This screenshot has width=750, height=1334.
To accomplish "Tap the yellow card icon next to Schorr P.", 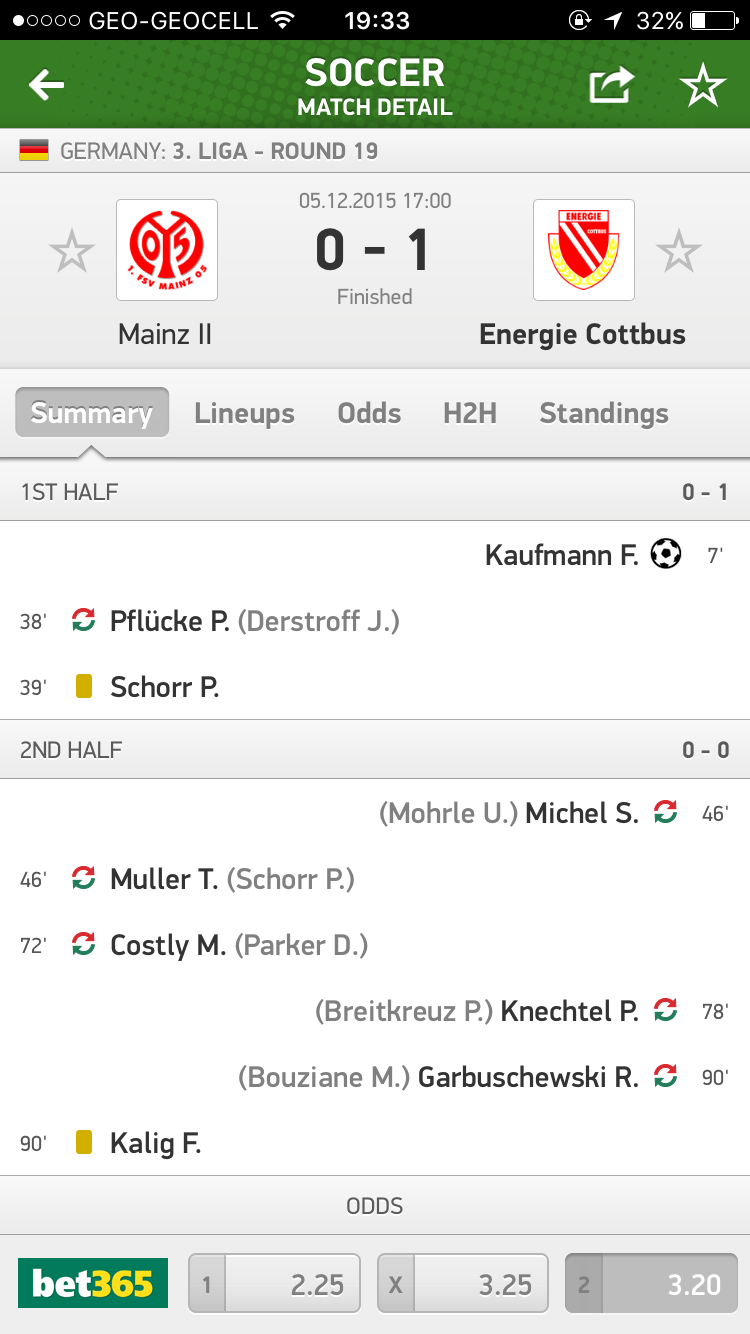I will click(x=84, y=687).
